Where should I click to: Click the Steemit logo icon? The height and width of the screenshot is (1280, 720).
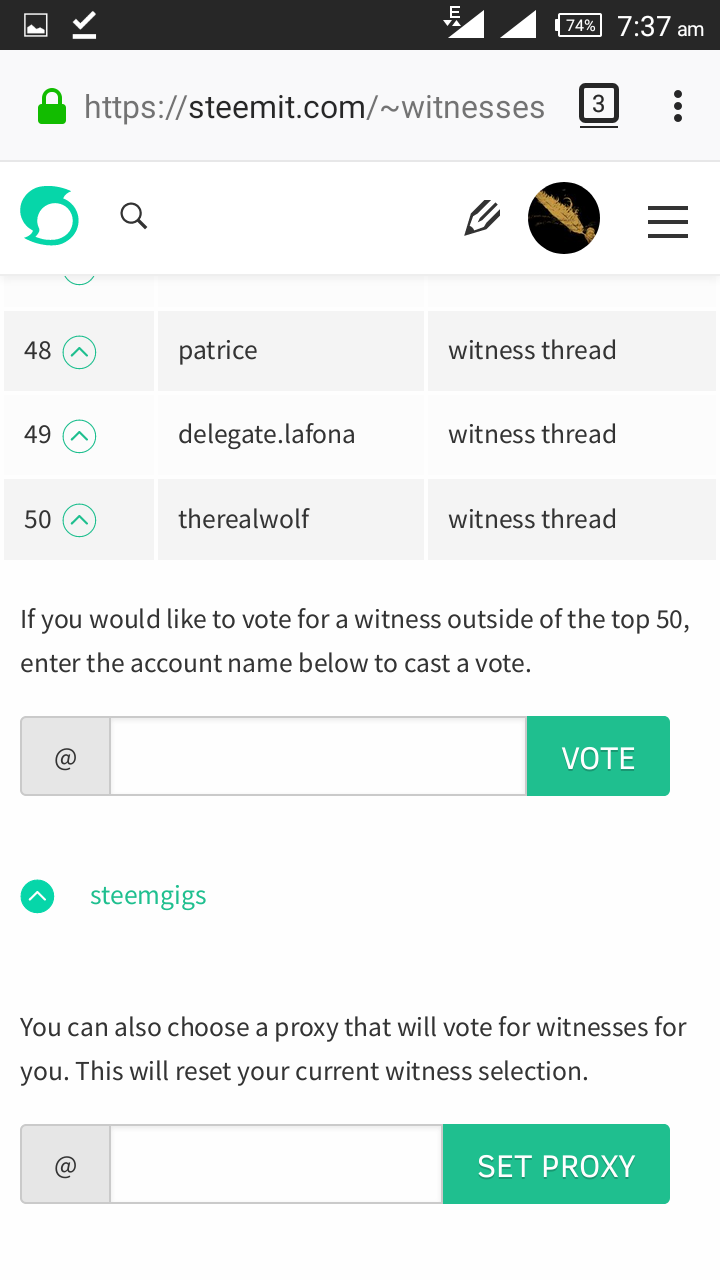[49, 217]
